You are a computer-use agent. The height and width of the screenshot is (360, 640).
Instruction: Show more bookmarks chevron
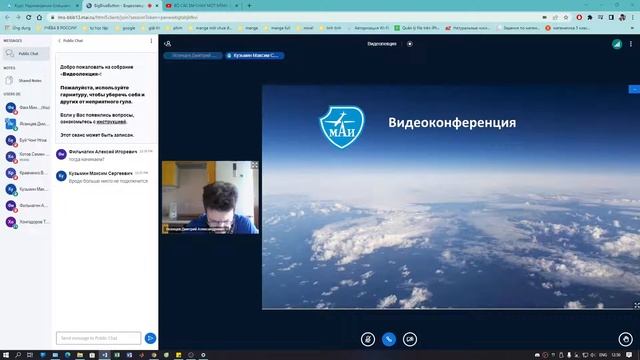(632, 28)
